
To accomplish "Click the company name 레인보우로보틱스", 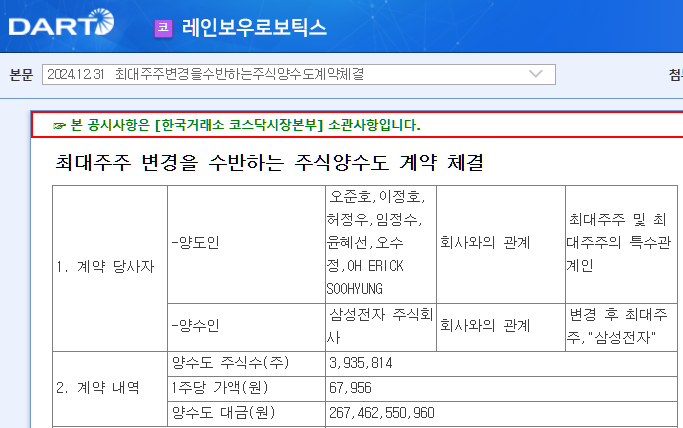I will coord(254,28).
